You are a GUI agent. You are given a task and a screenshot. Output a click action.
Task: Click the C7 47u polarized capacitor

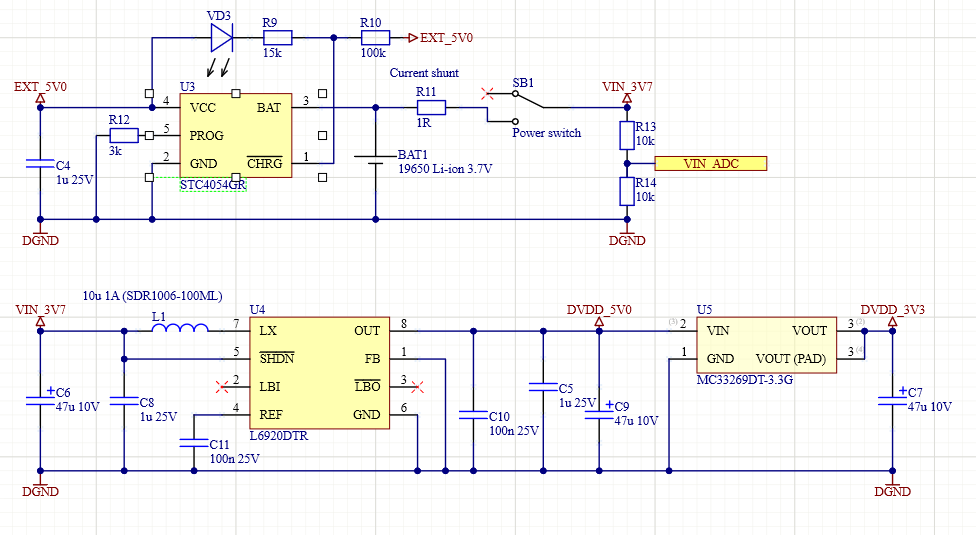[892, 400]
